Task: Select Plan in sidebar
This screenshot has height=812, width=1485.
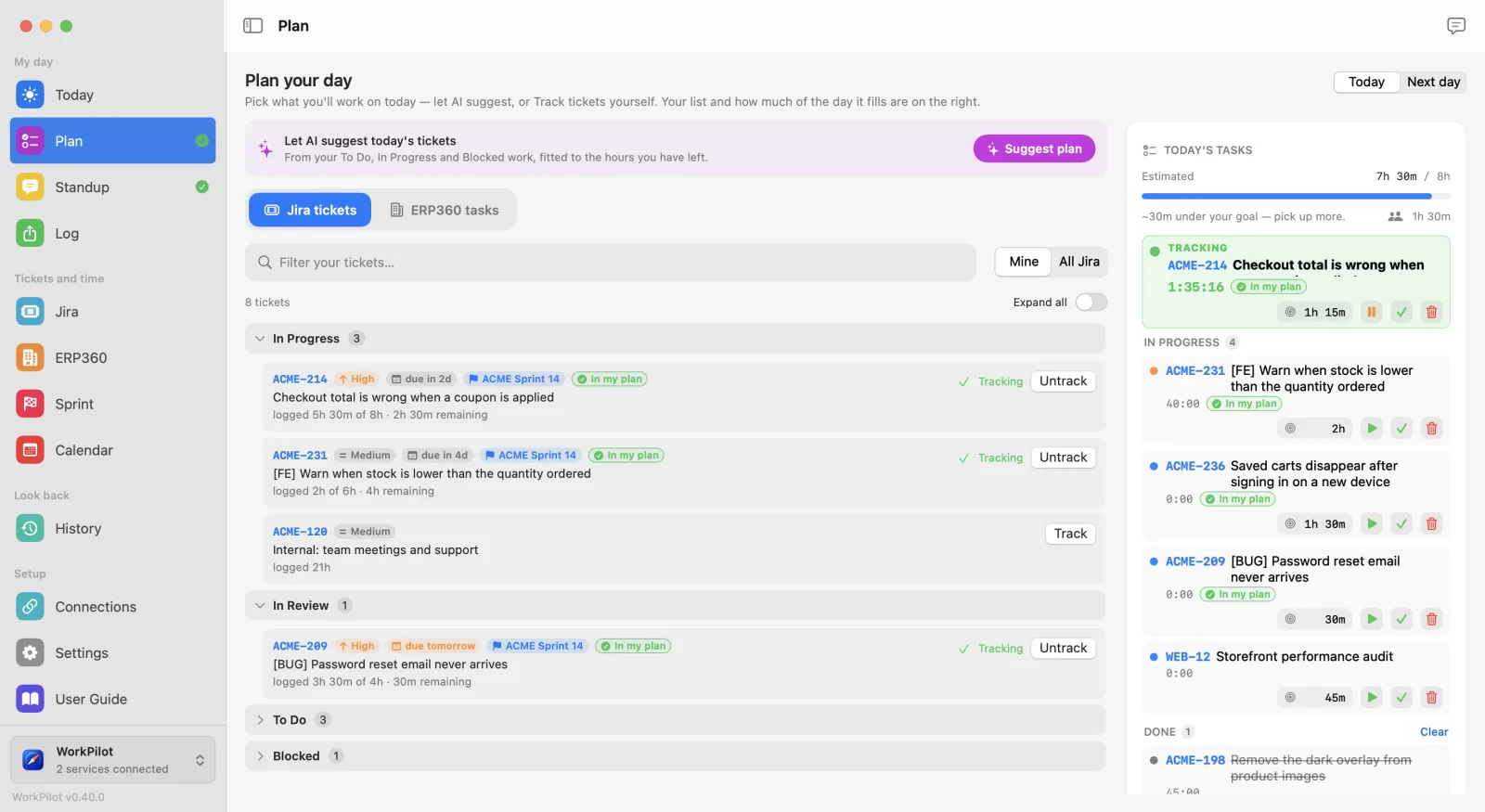Action: pos(113,141)
